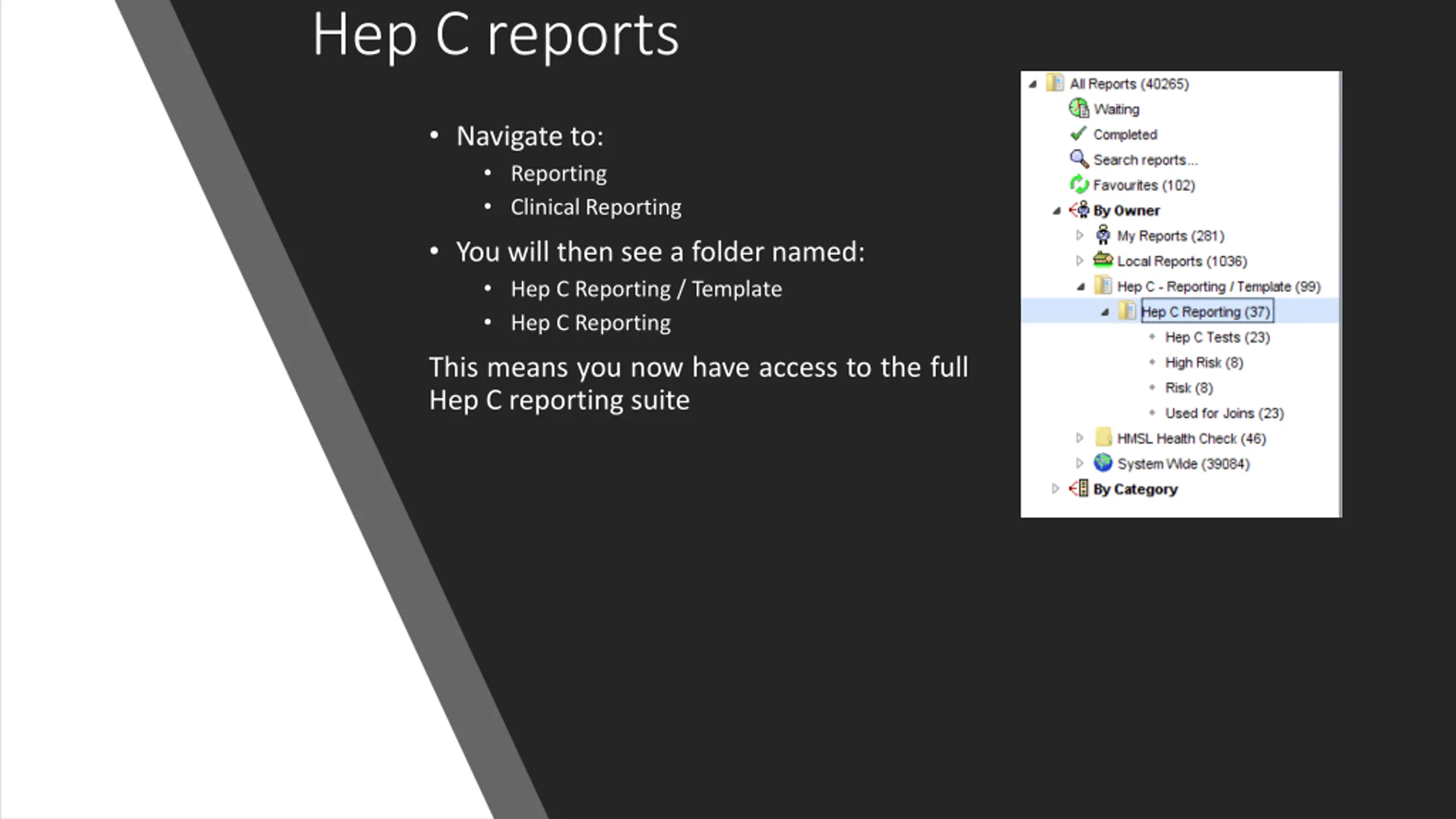Click the HMSL Health Check folder icon
This screenshot has height=819, width=1456.
(x=1103, y=437)
